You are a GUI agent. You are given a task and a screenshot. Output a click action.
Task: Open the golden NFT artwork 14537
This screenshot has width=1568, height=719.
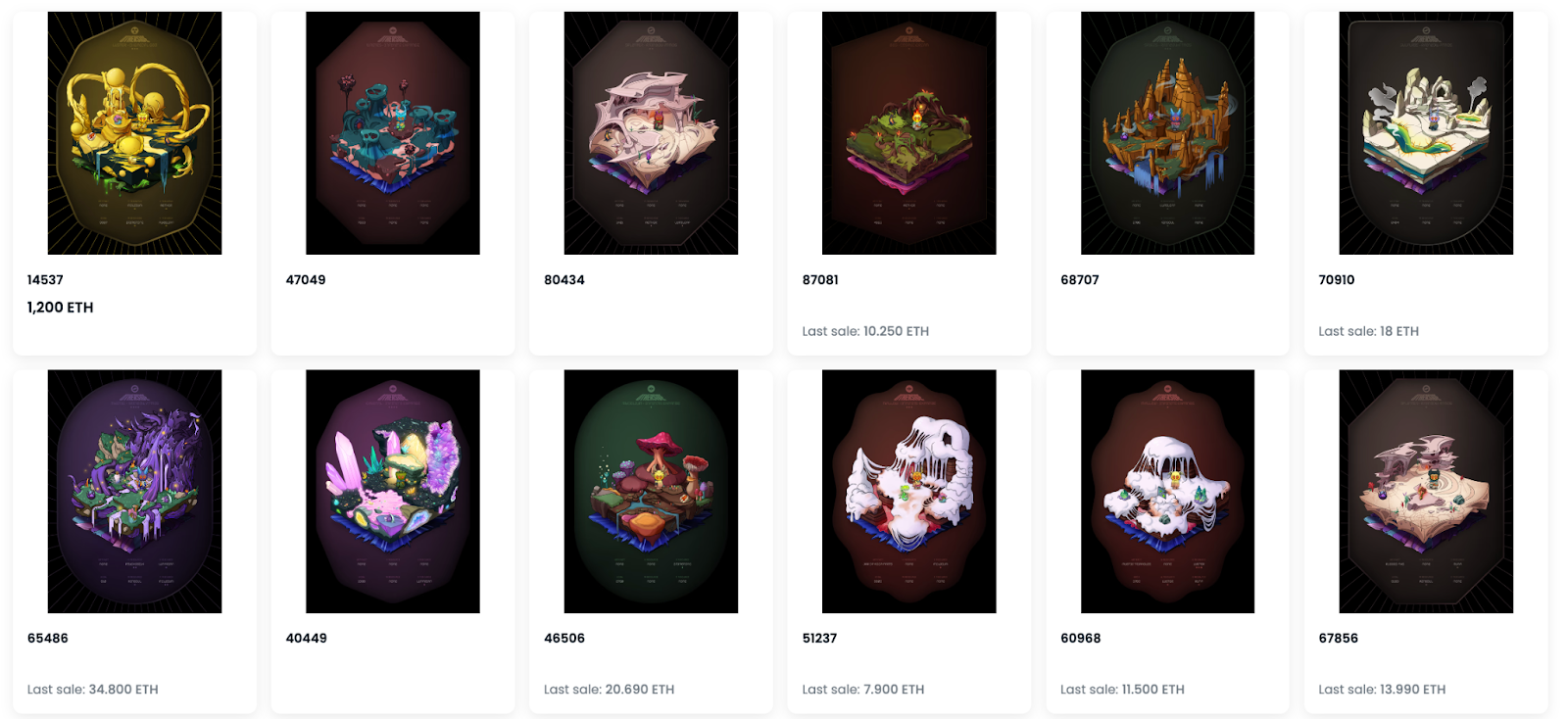click(x=134, y=133)
